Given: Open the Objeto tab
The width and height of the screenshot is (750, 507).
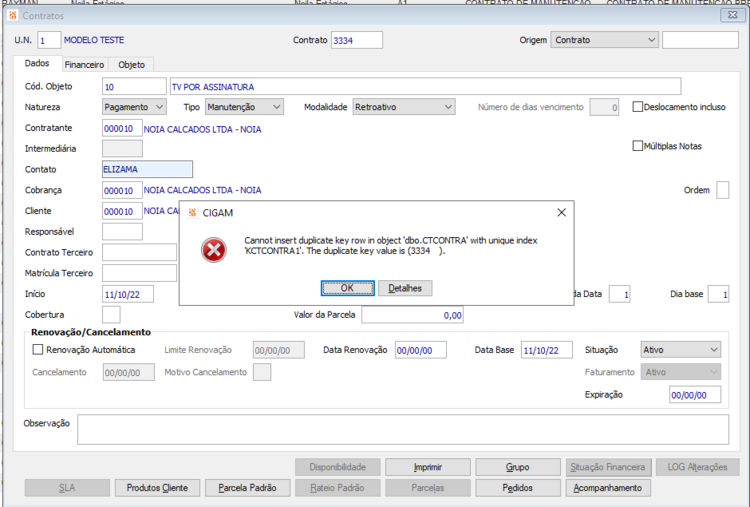Looking at the screenshot, I should [x=132, y=65].
